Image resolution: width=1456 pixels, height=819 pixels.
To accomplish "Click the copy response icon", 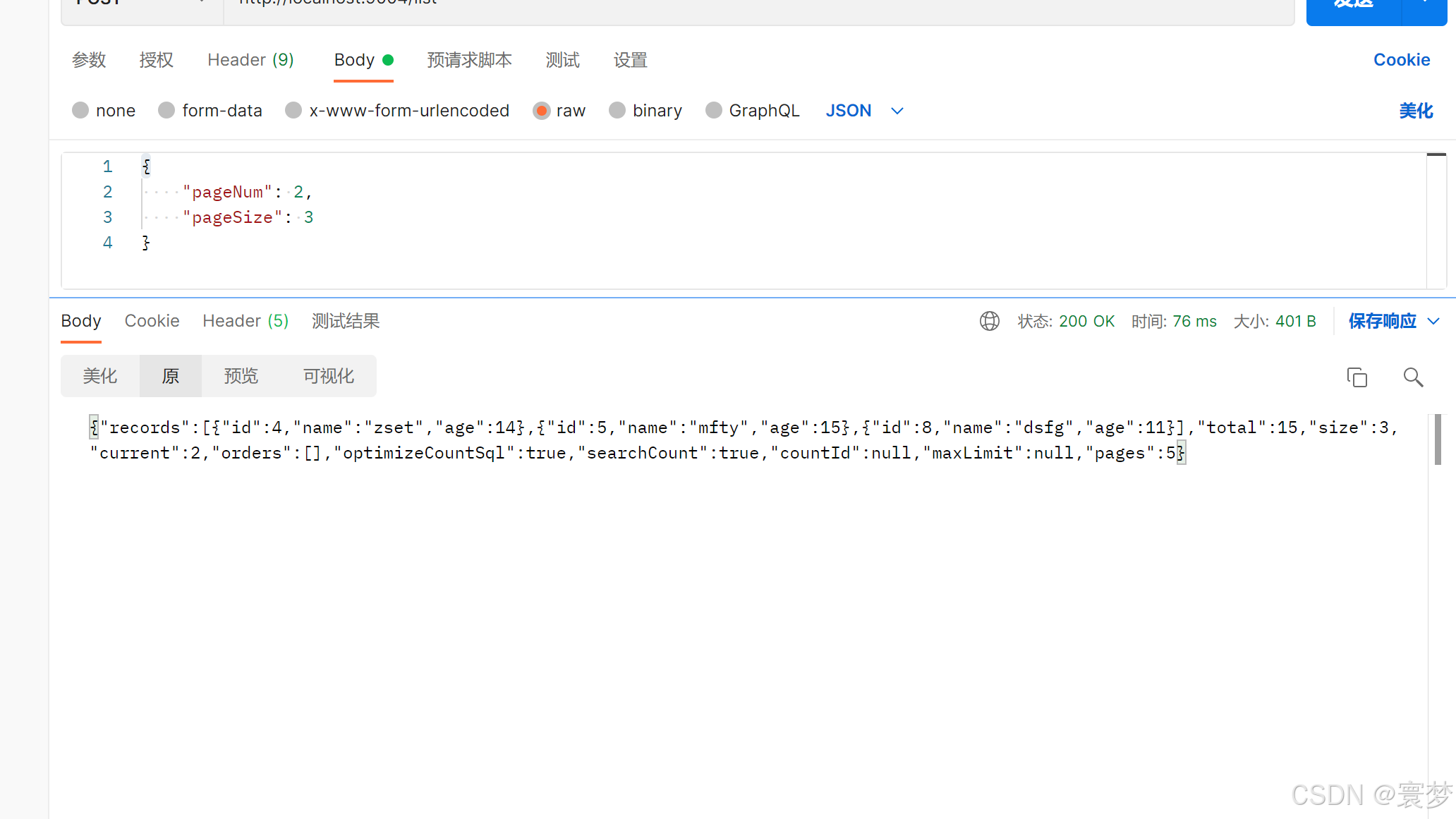I will click(x=1357, y=377).
